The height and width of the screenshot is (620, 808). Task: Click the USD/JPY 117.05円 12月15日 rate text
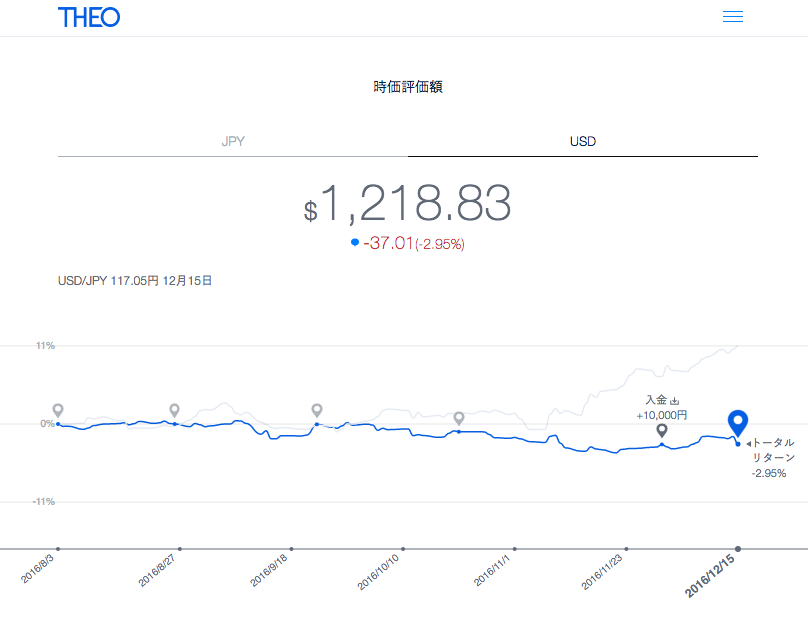click(135, 281)
